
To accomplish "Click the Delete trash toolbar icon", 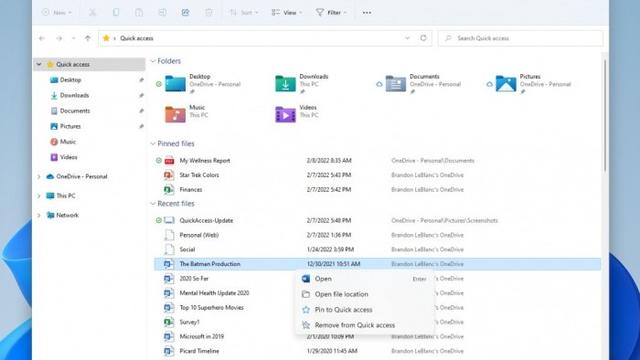I will tap(209, 13).
